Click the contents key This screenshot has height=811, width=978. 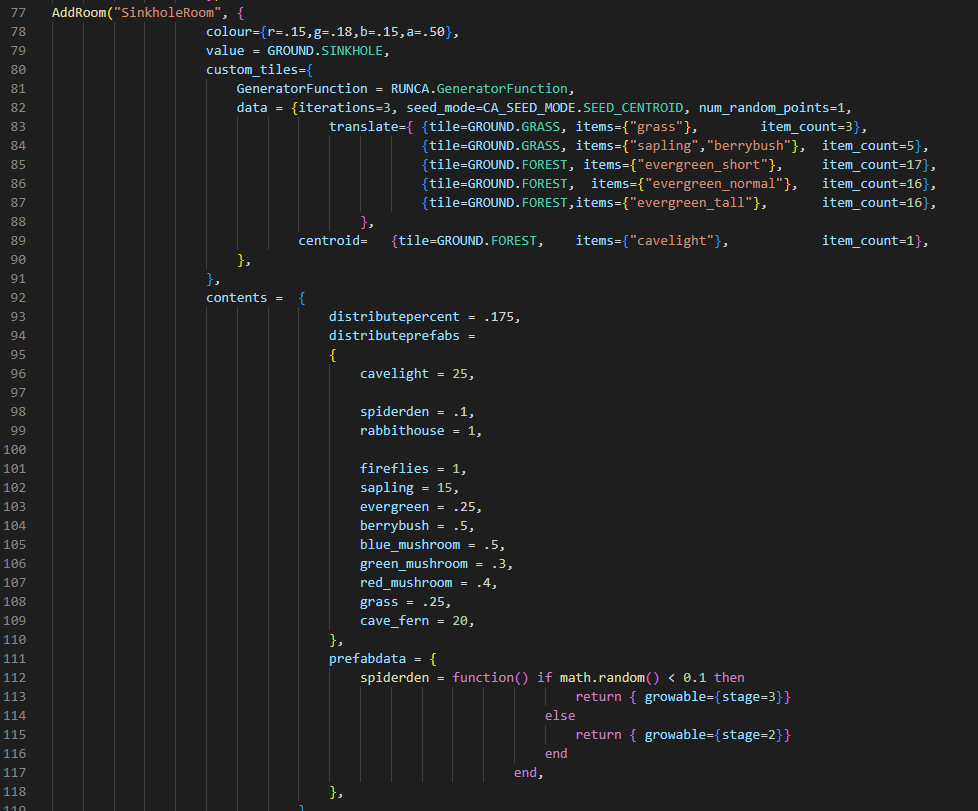[237, 298]
